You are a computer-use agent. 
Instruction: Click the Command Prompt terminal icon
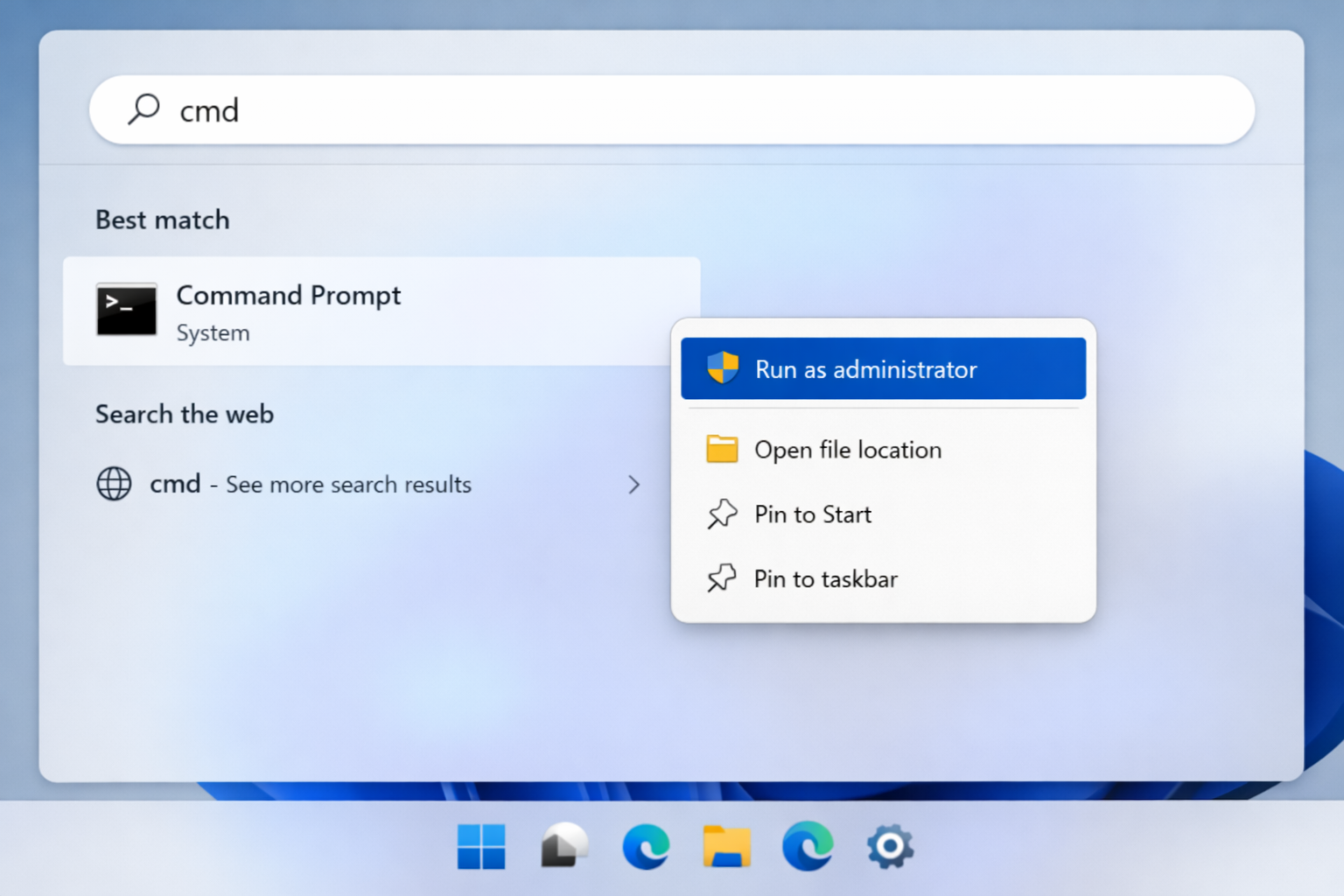[127, 310]
